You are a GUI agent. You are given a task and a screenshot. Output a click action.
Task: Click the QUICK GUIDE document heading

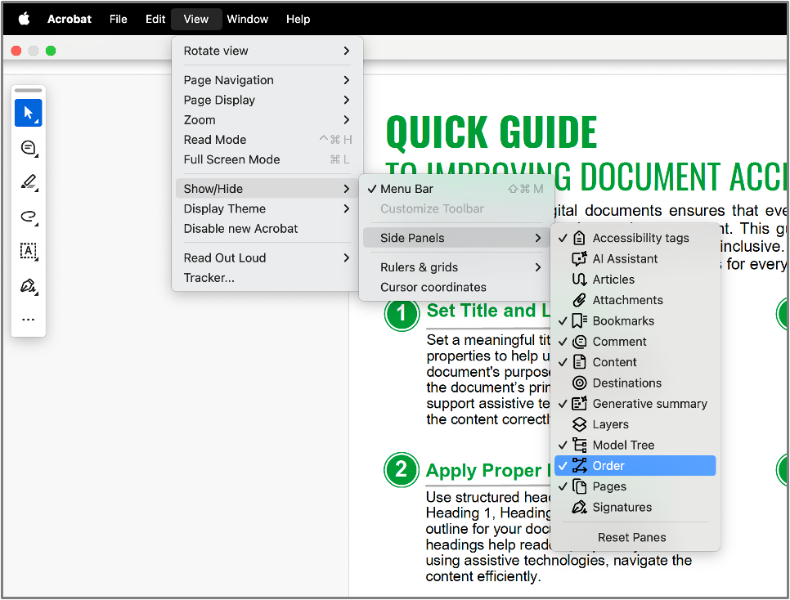click(x=491, y=132)
